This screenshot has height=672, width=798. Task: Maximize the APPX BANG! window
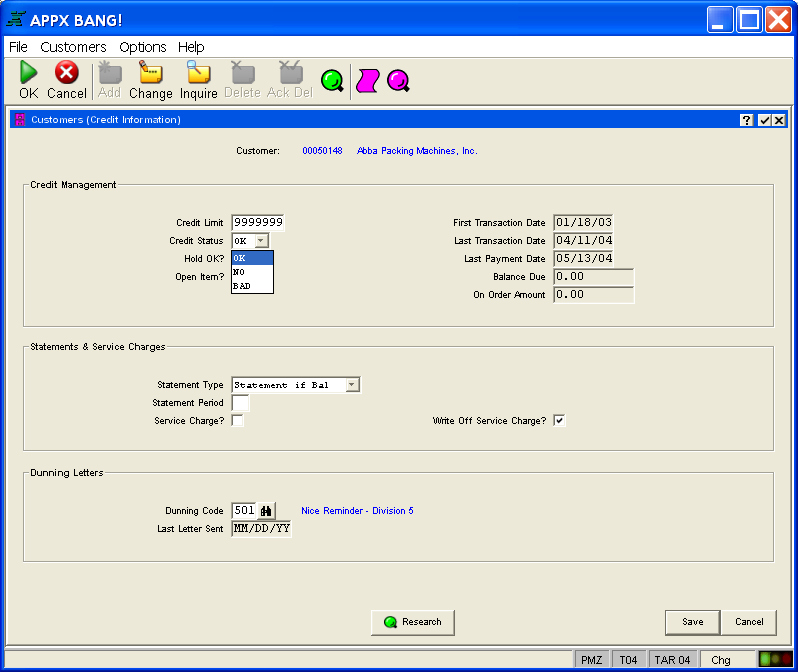tap(749, 19)
